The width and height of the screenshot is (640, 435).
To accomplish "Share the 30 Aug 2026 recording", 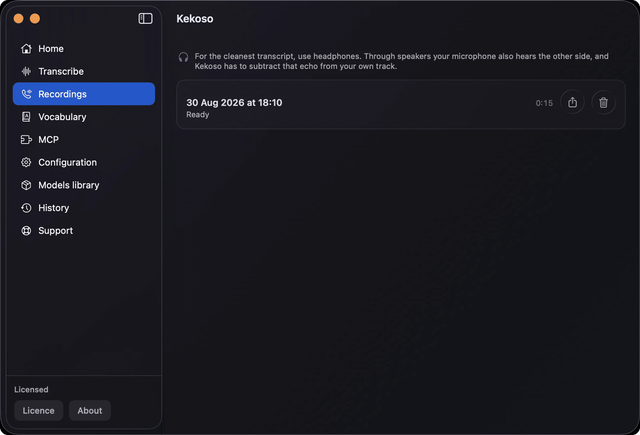I will (x=572, y=102).
